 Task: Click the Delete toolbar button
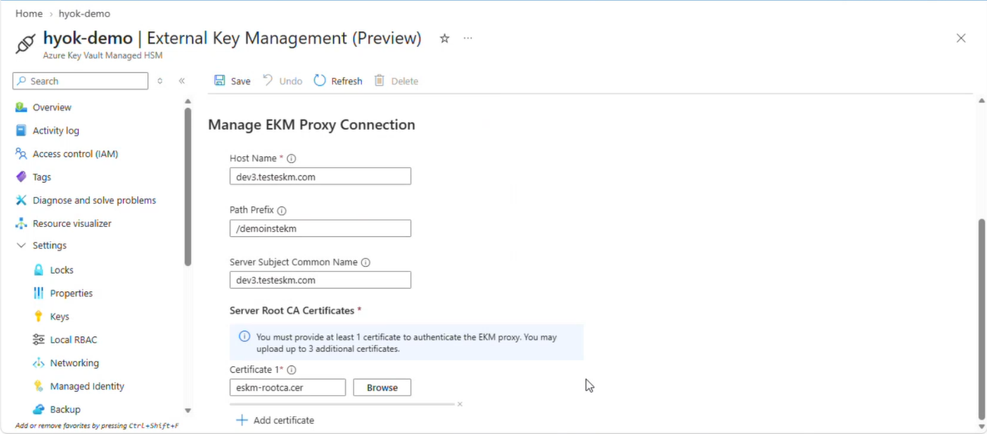(x=396, y=81)
